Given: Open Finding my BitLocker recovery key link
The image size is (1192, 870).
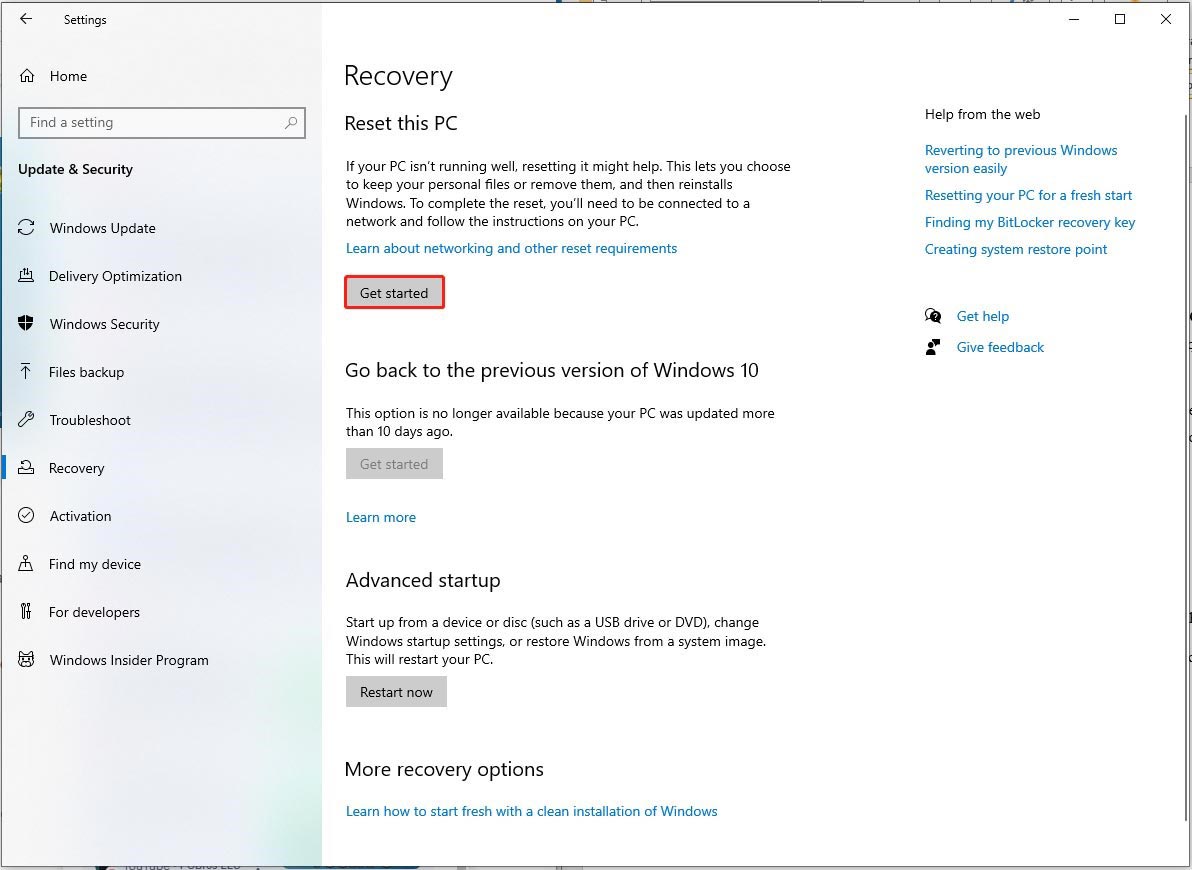Looking at the screenshot, I should coord(1030,222).
